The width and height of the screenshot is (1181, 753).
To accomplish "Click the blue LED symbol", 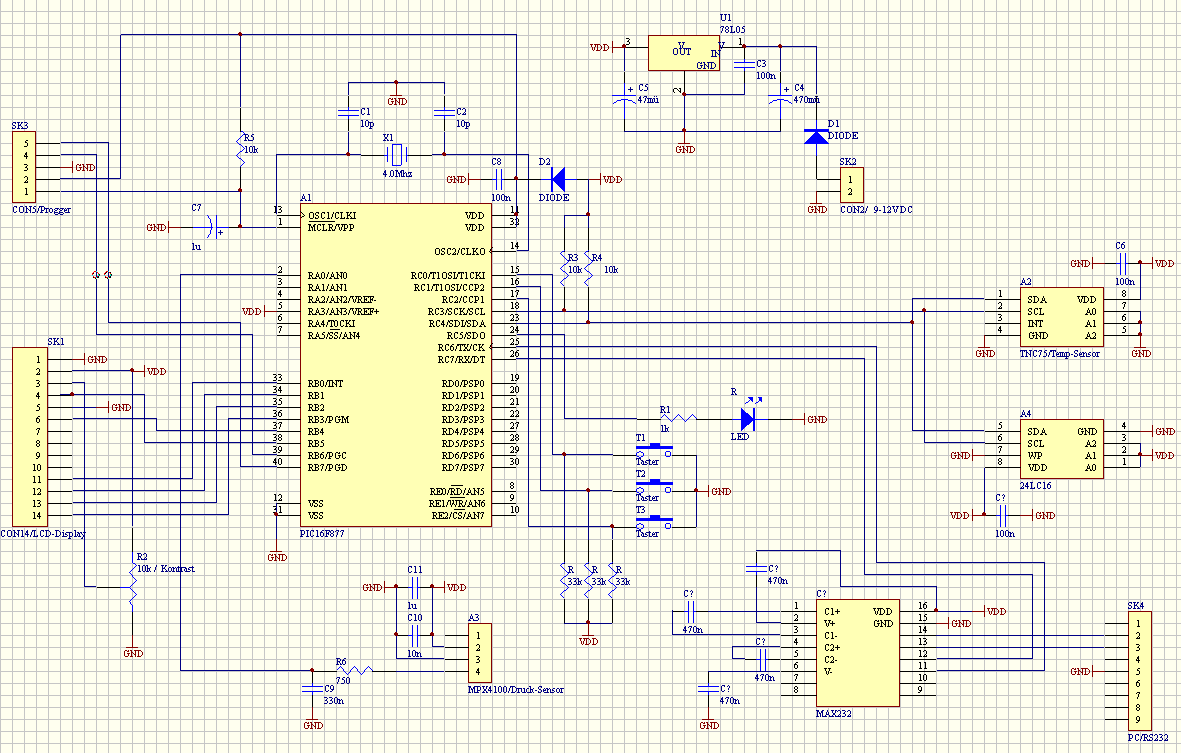I will (748, 419).
